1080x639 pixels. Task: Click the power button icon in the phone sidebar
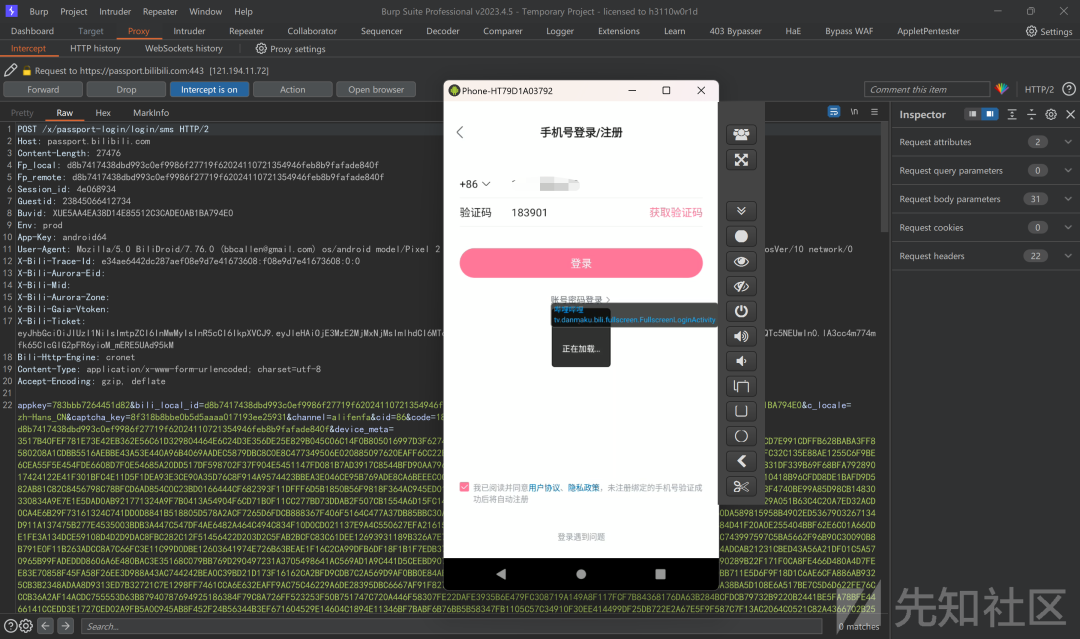(x=741, y=311)
